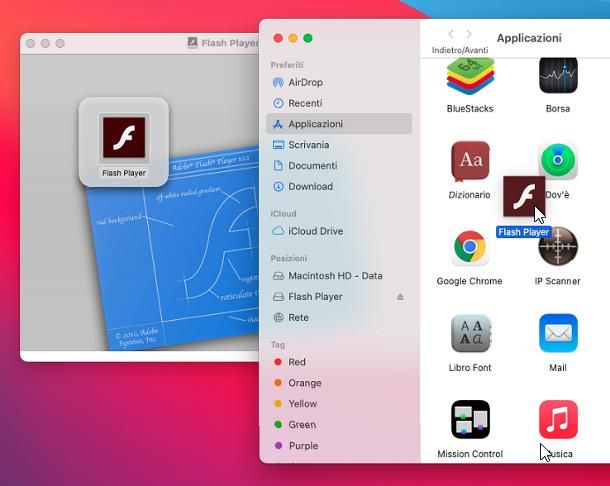The image size is (610, 486).
Task: Eject the Flash Player volume
Action: (401, 297)
